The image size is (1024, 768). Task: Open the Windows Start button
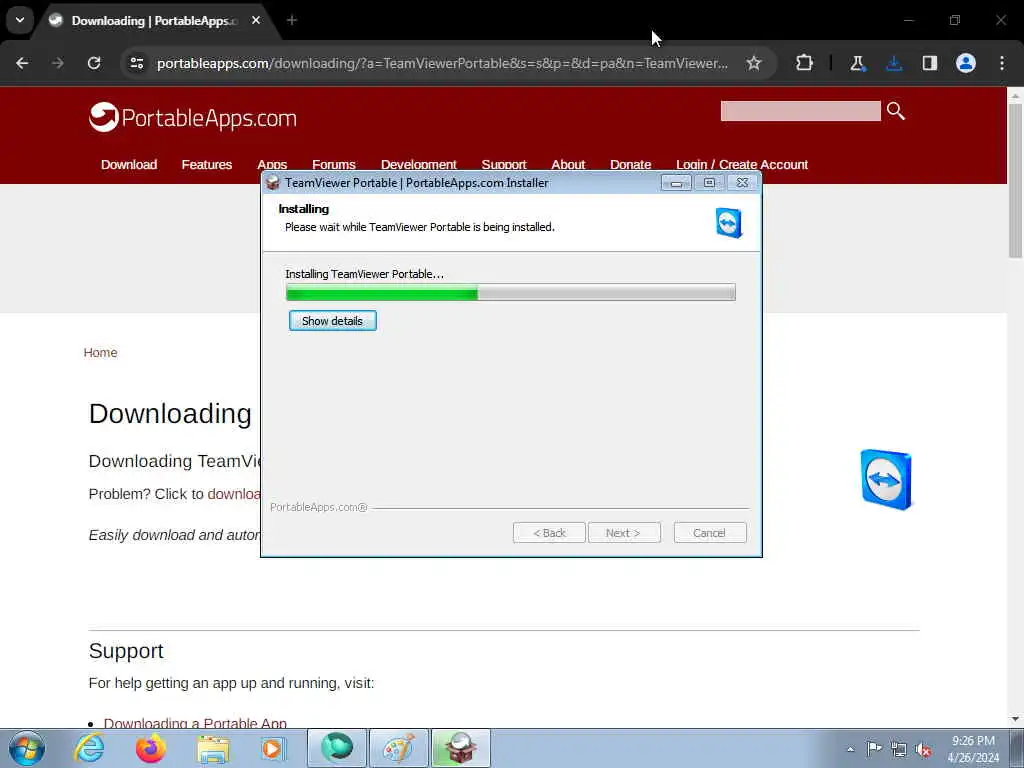point(26,748)
